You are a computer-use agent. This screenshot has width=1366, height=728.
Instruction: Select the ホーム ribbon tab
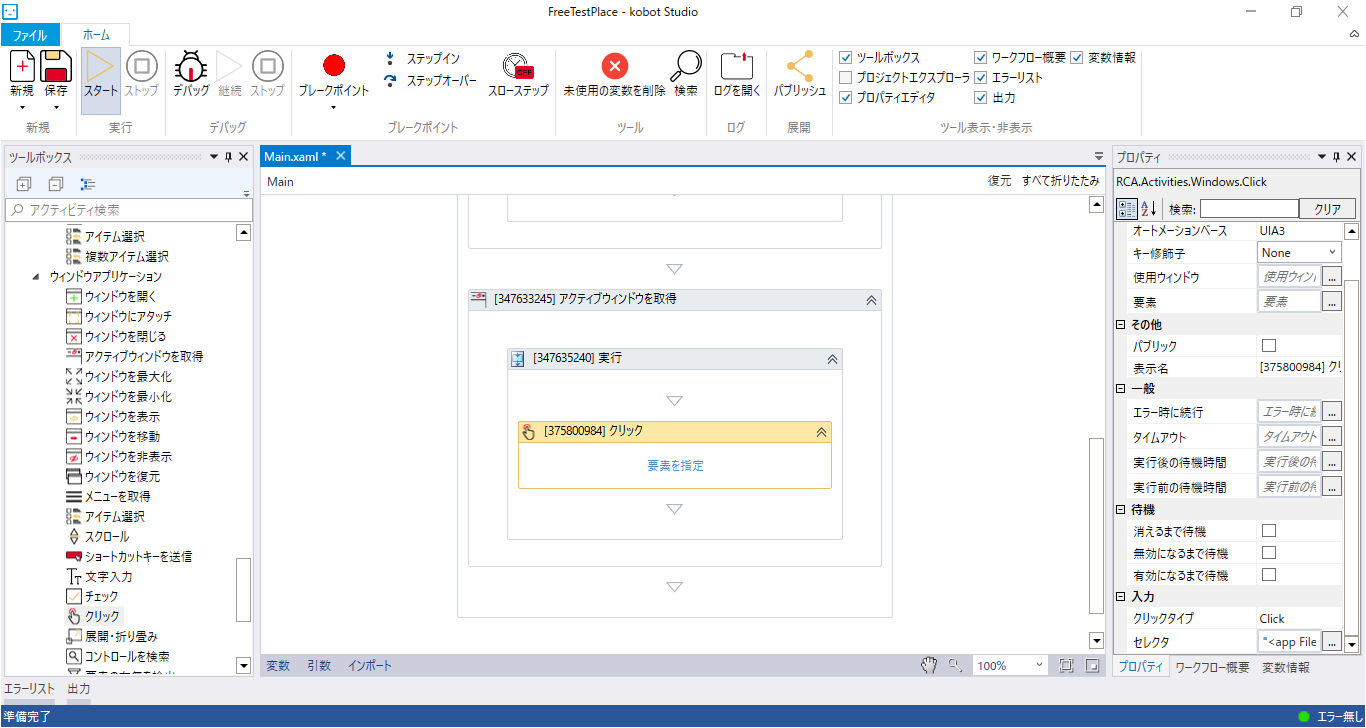pos(96,35)
